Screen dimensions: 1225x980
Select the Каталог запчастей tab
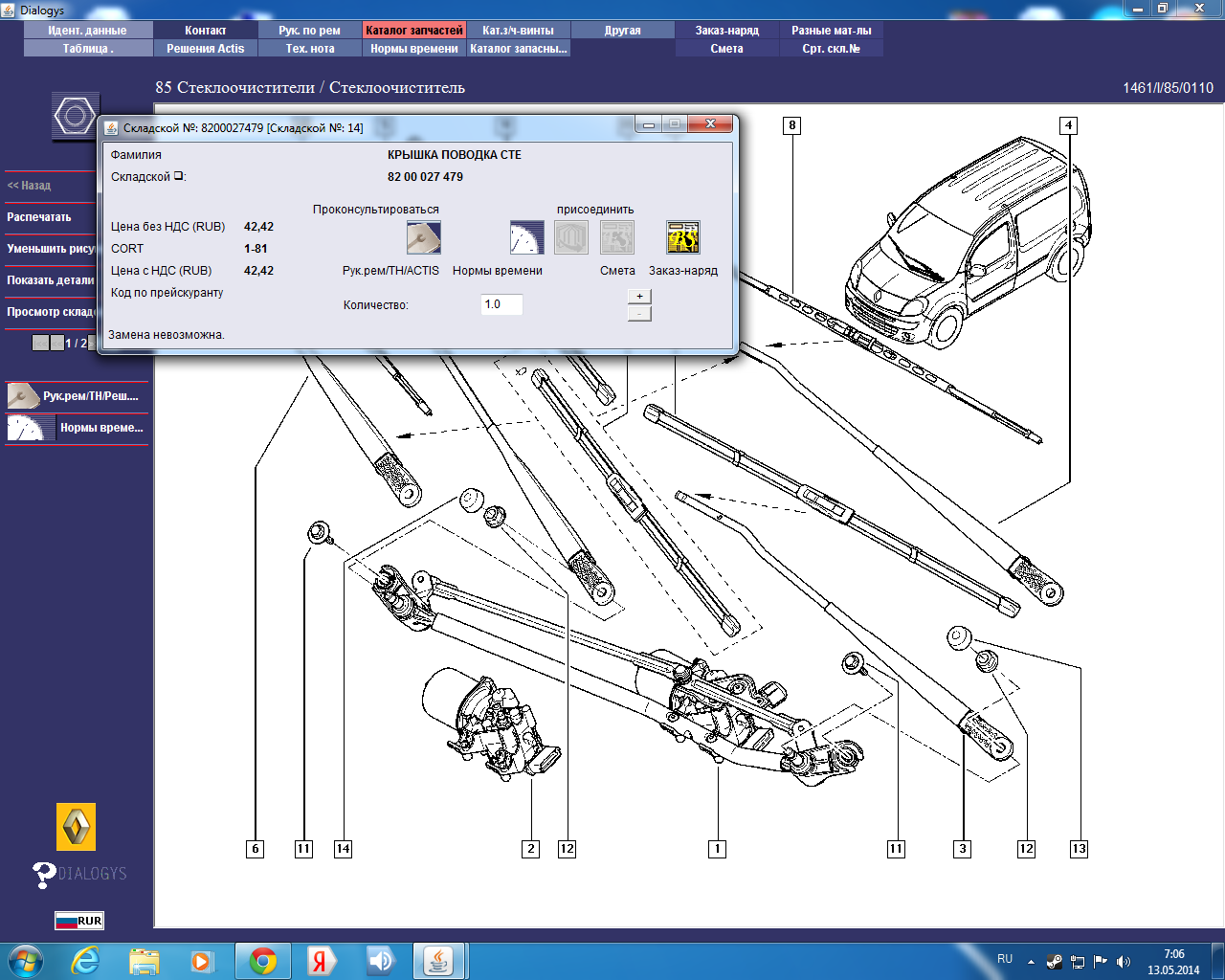click(414, 31)
